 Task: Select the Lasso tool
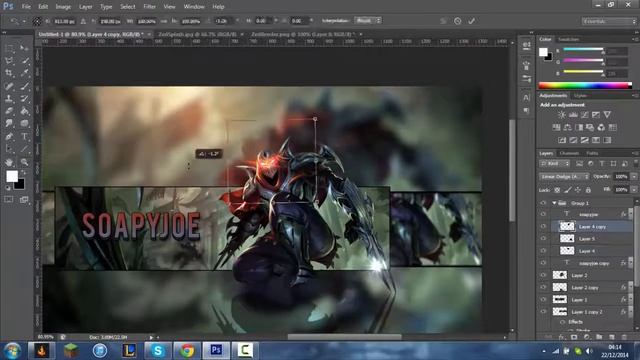coord(9,61)
